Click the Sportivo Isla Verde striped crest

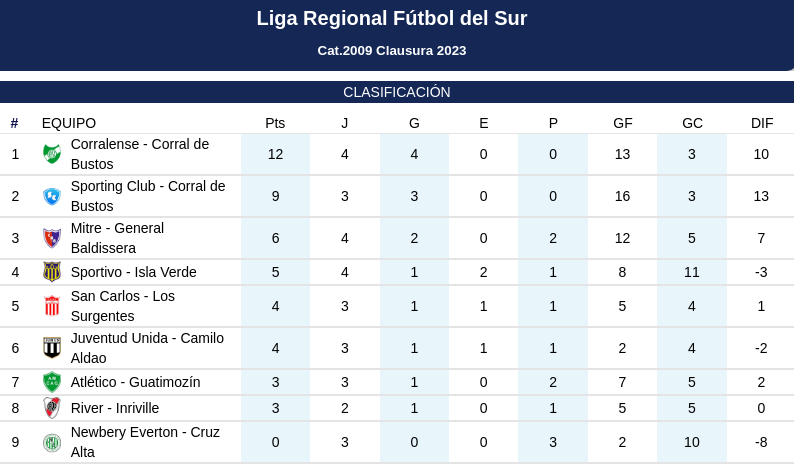52,272
